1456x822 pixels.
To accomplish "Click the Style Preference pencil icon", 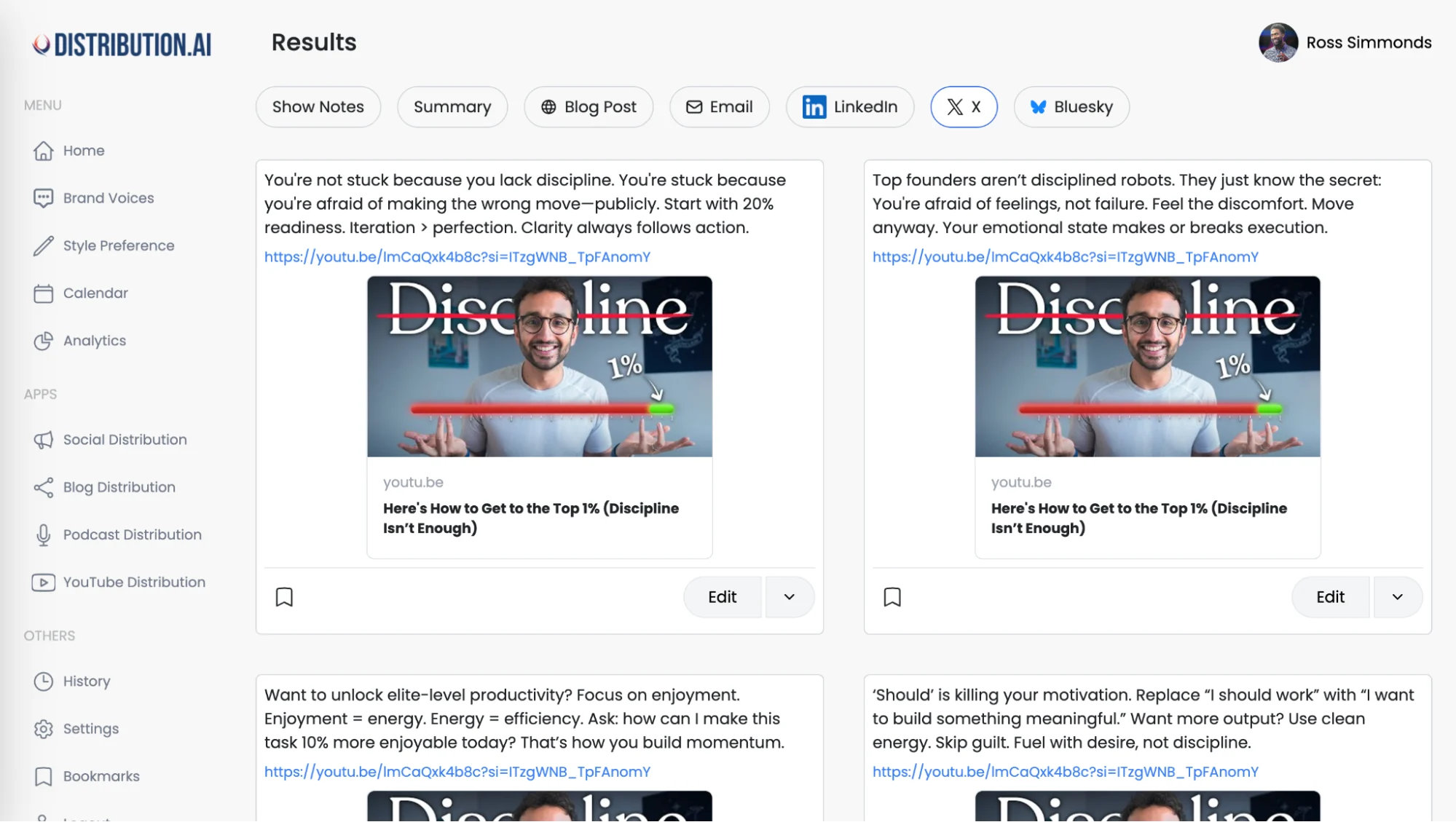I will click(x=43, y=246).
